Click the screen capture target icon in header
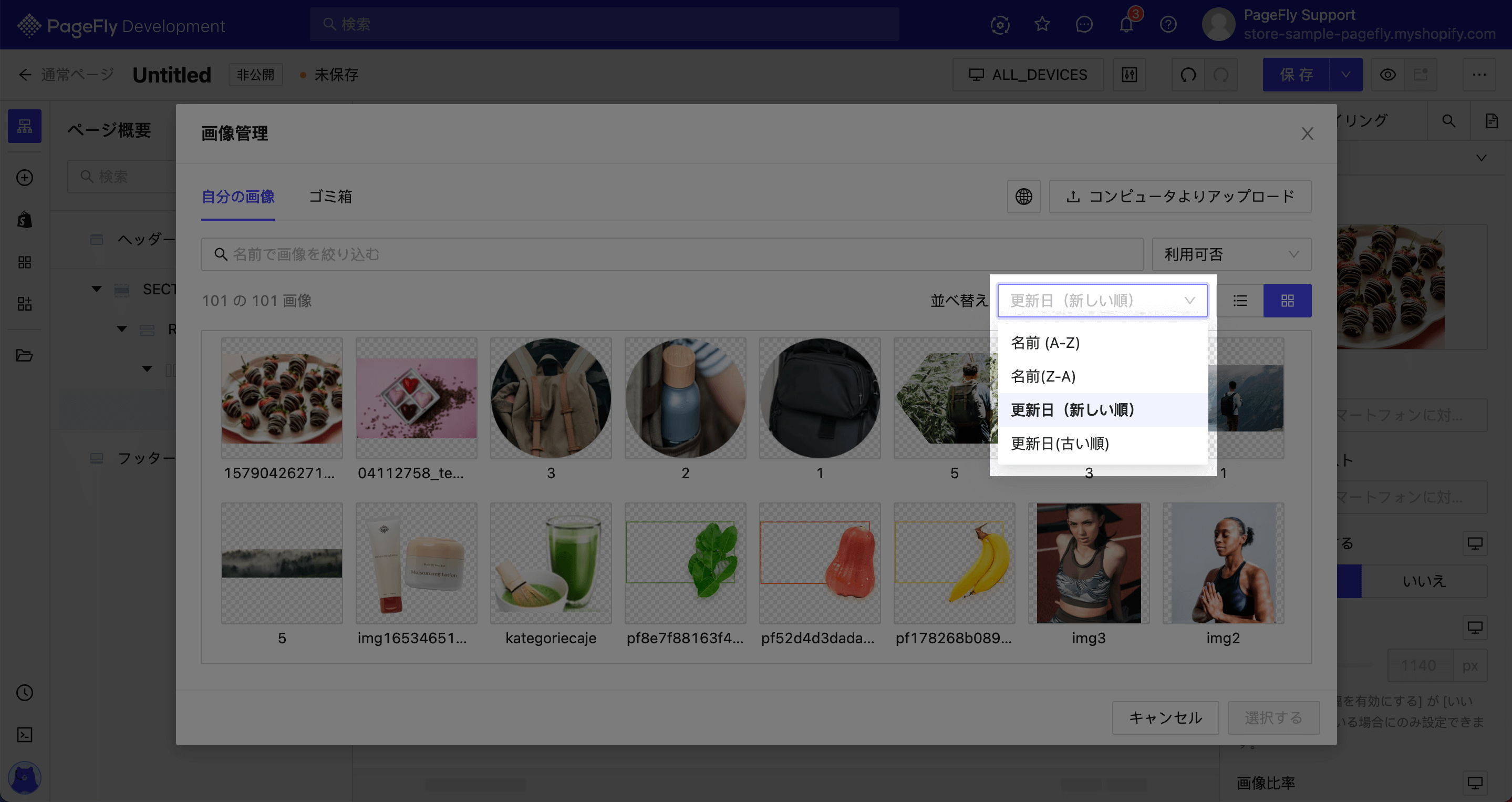The height and width of the screenshot is (802, 1512). 1000,25
